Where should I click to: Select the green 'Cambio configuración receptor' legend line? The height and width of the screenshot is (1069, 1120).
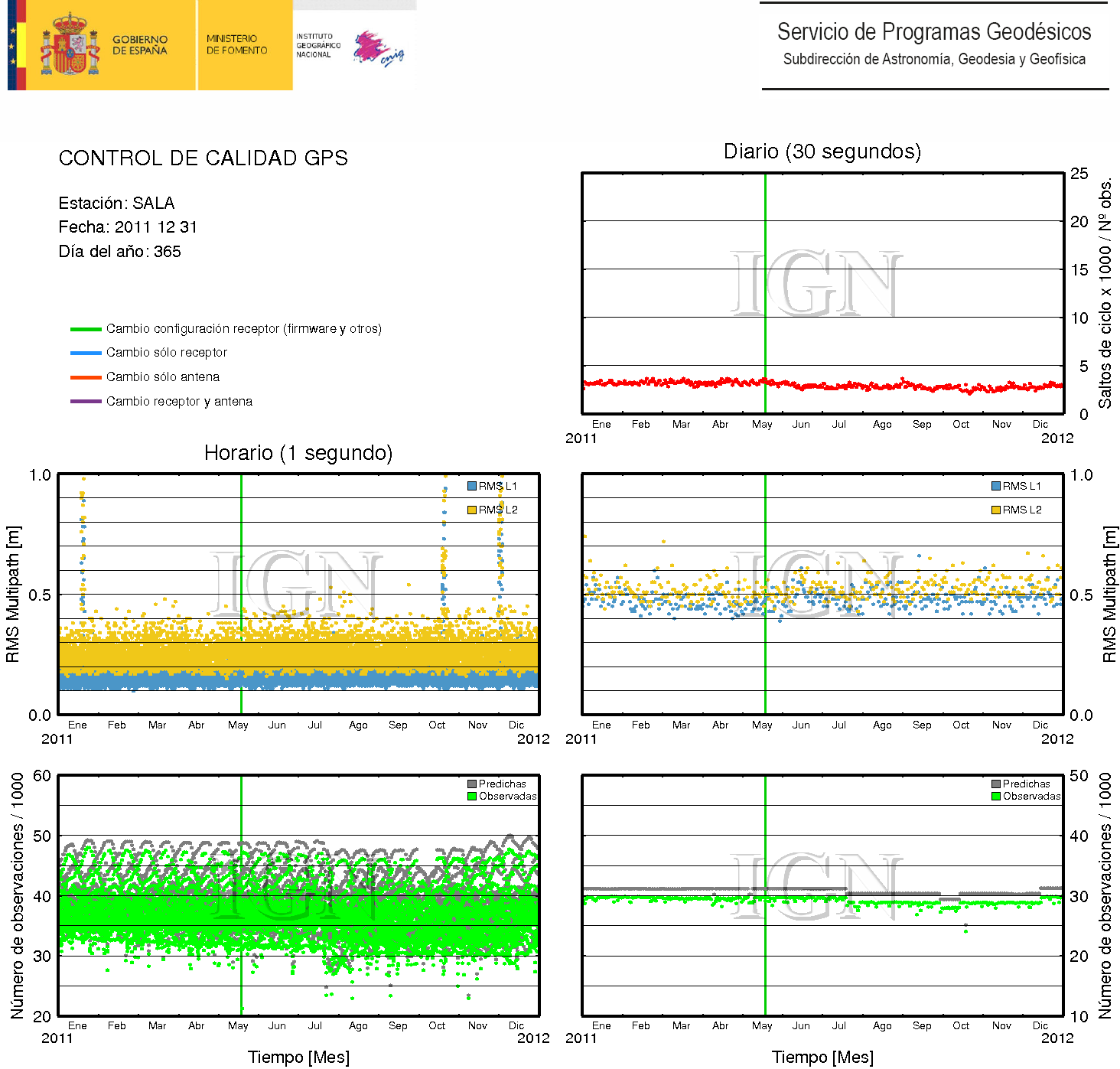tap(86, 329)
